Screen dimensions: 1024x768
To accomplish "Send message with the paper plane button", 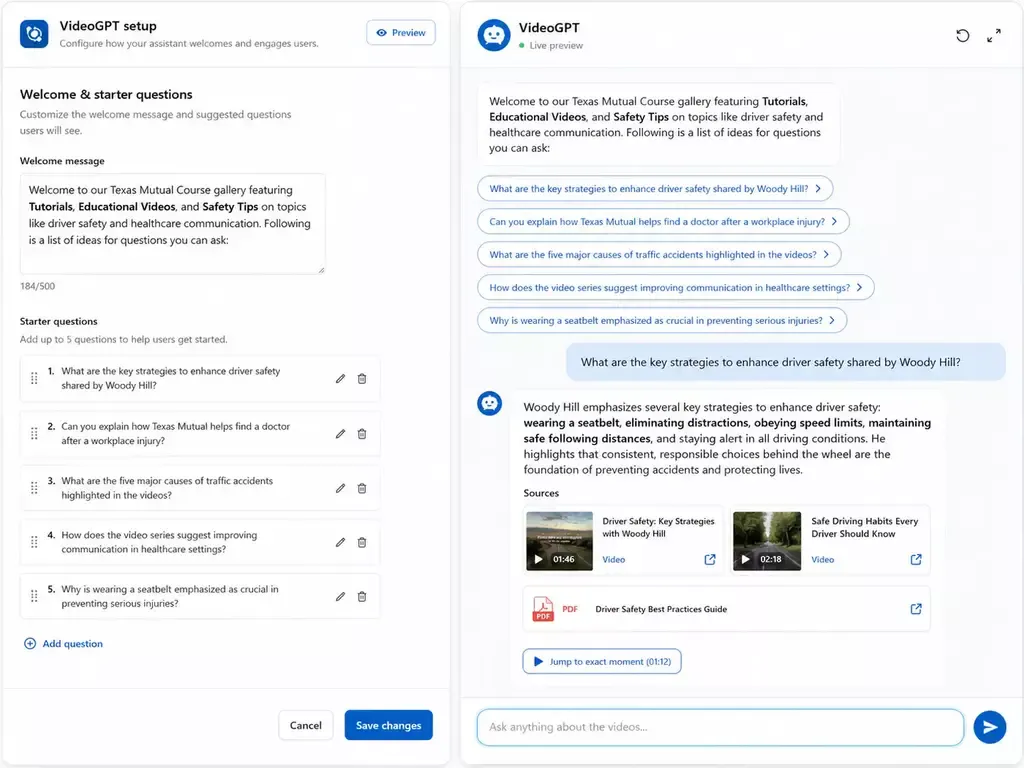I will (x=989, y=727).
